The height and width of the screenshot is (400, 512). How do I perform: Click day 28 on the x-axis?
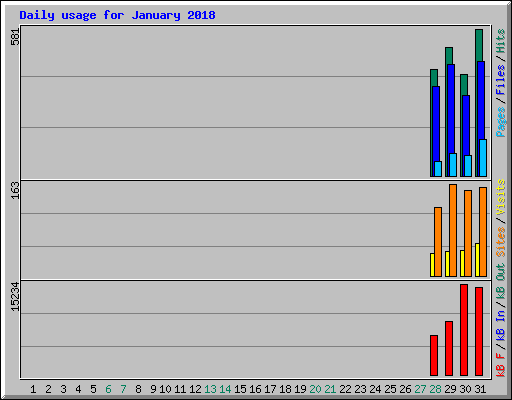435,389
